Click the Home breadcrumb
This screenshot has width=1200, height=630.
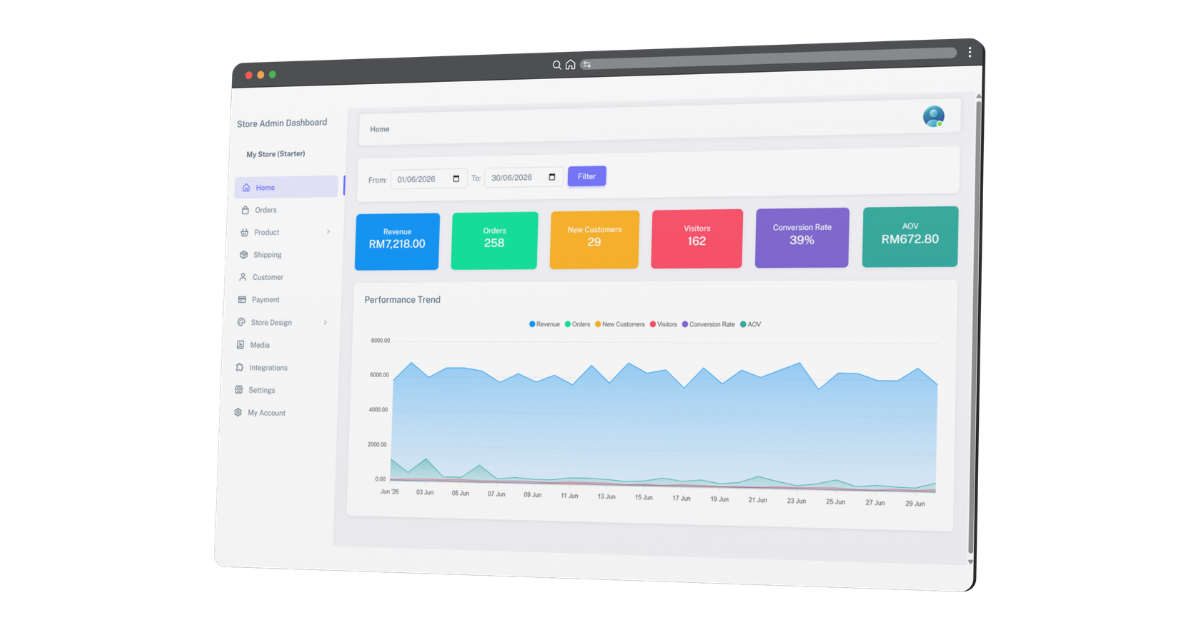(x=380, y=129)
